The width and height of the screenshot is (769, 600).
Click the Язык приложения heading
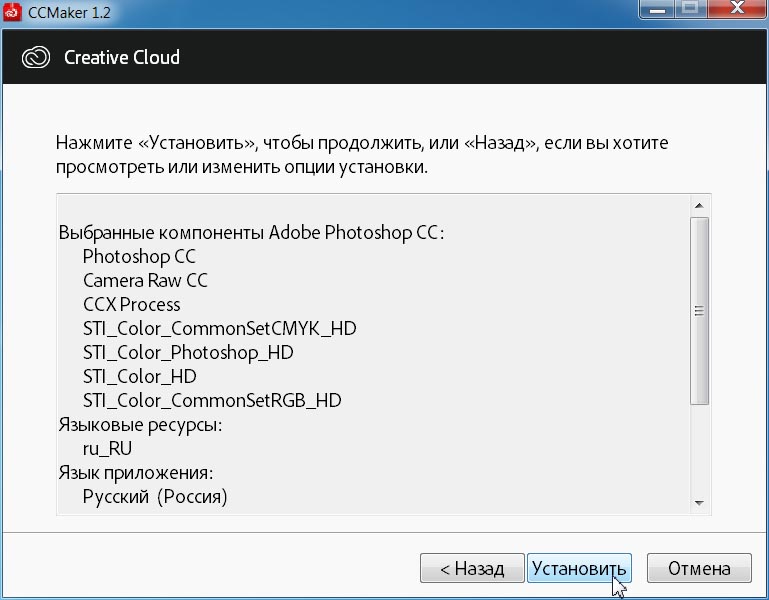tap(136, 472)
